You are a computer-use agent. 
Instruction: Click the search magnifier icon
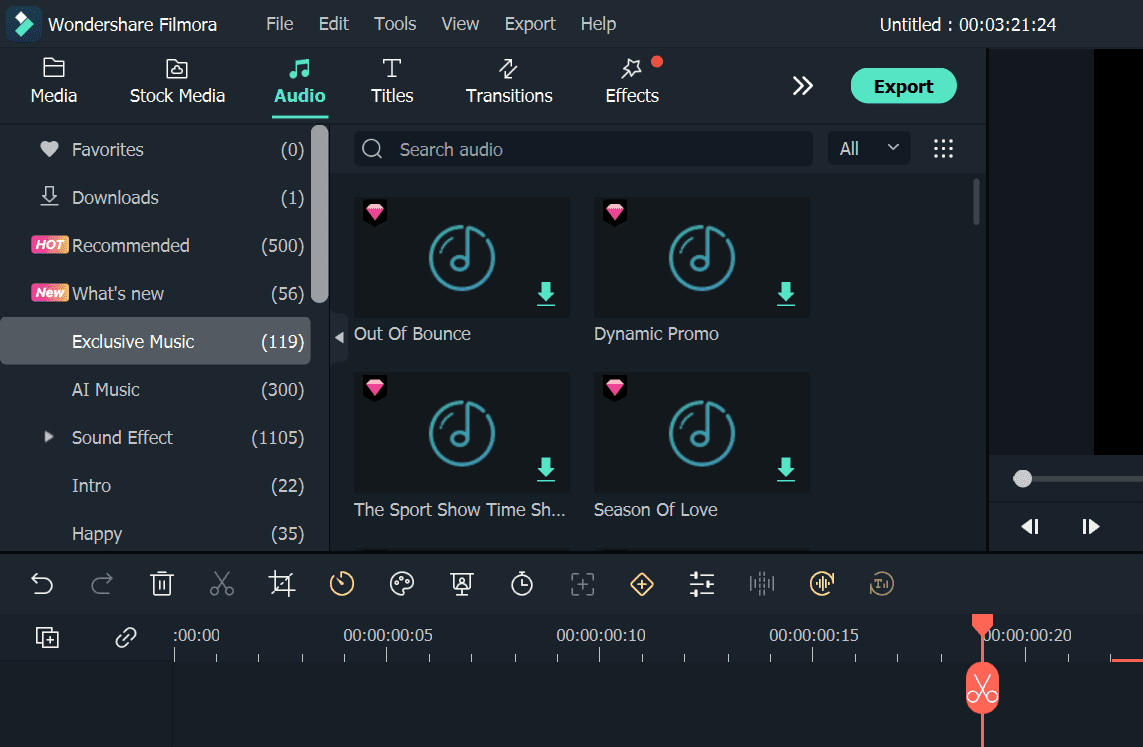coord(372,149)
